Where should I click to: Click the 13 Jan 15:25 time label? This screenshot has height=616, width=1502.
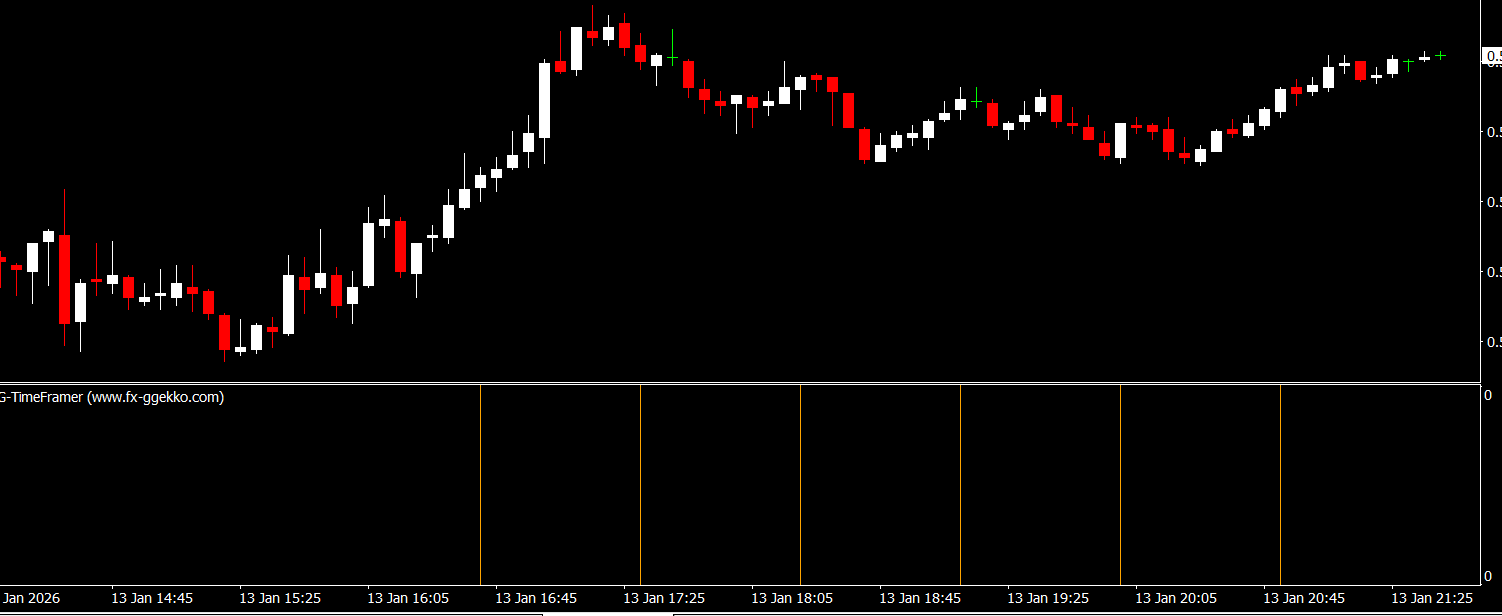[280, 598]
